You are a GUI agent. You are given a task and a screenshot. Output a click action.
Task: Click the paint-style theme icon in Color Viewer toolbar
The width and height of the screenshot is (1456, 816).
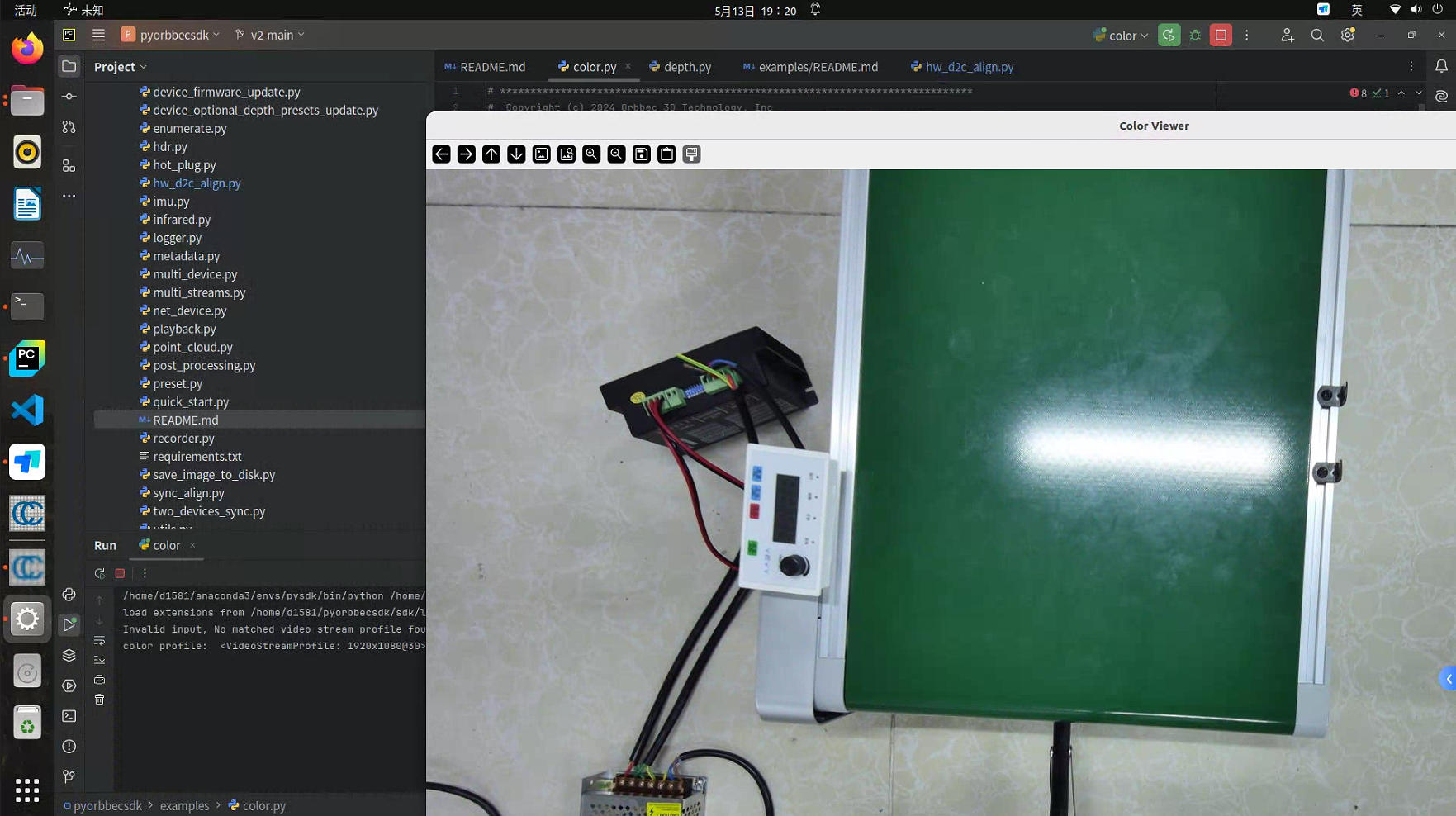pos(691,154)
